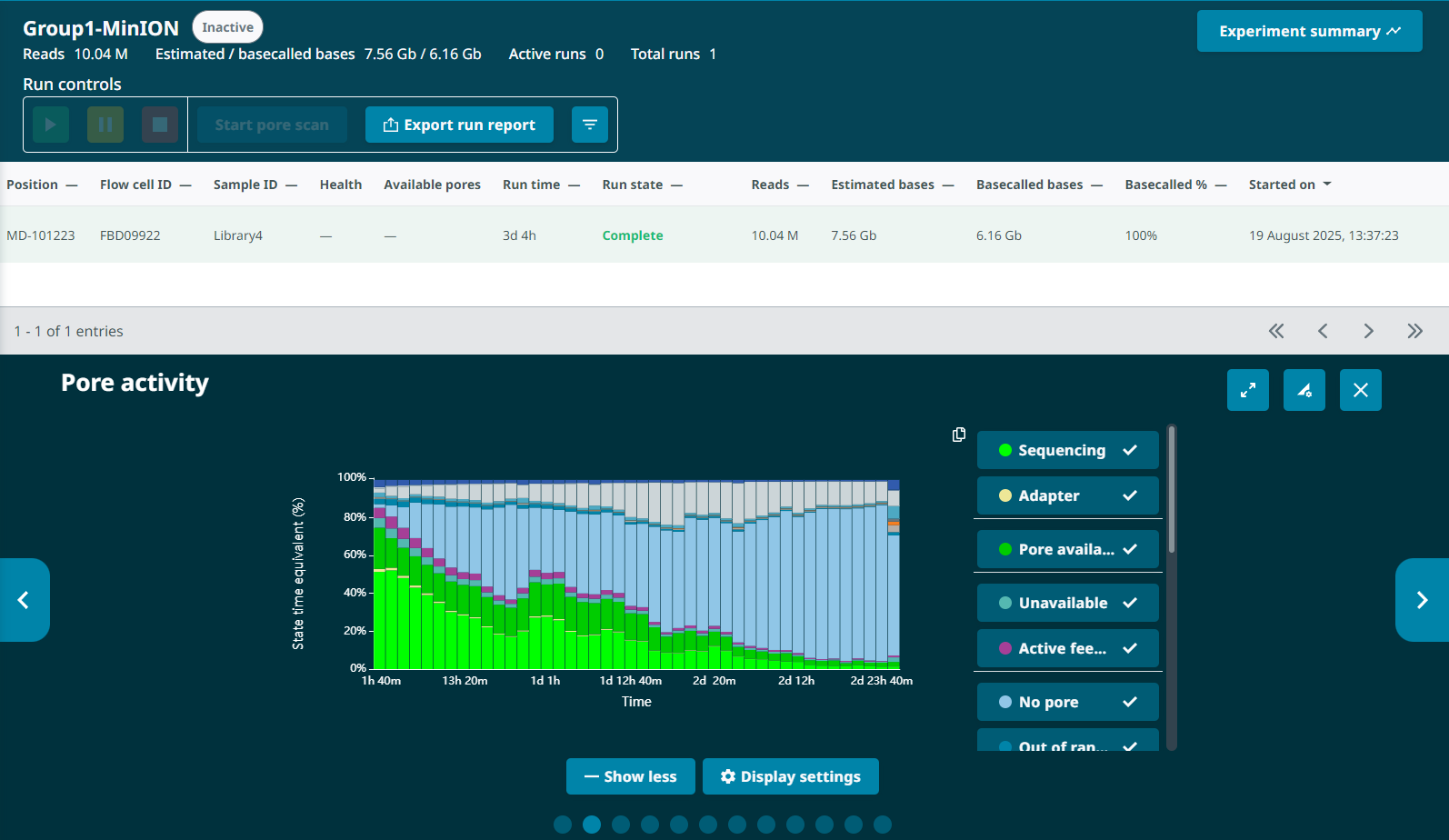Select the second carousel pagination dot
This screenshot has height=840, width=1449.
point(592,825)
